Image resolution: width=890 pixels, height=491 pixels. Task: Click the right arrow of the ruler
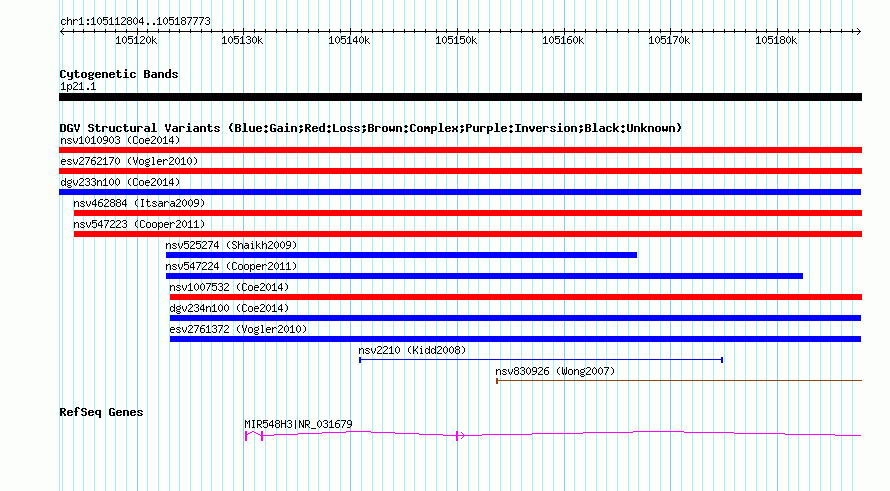(x=859, y=31)
